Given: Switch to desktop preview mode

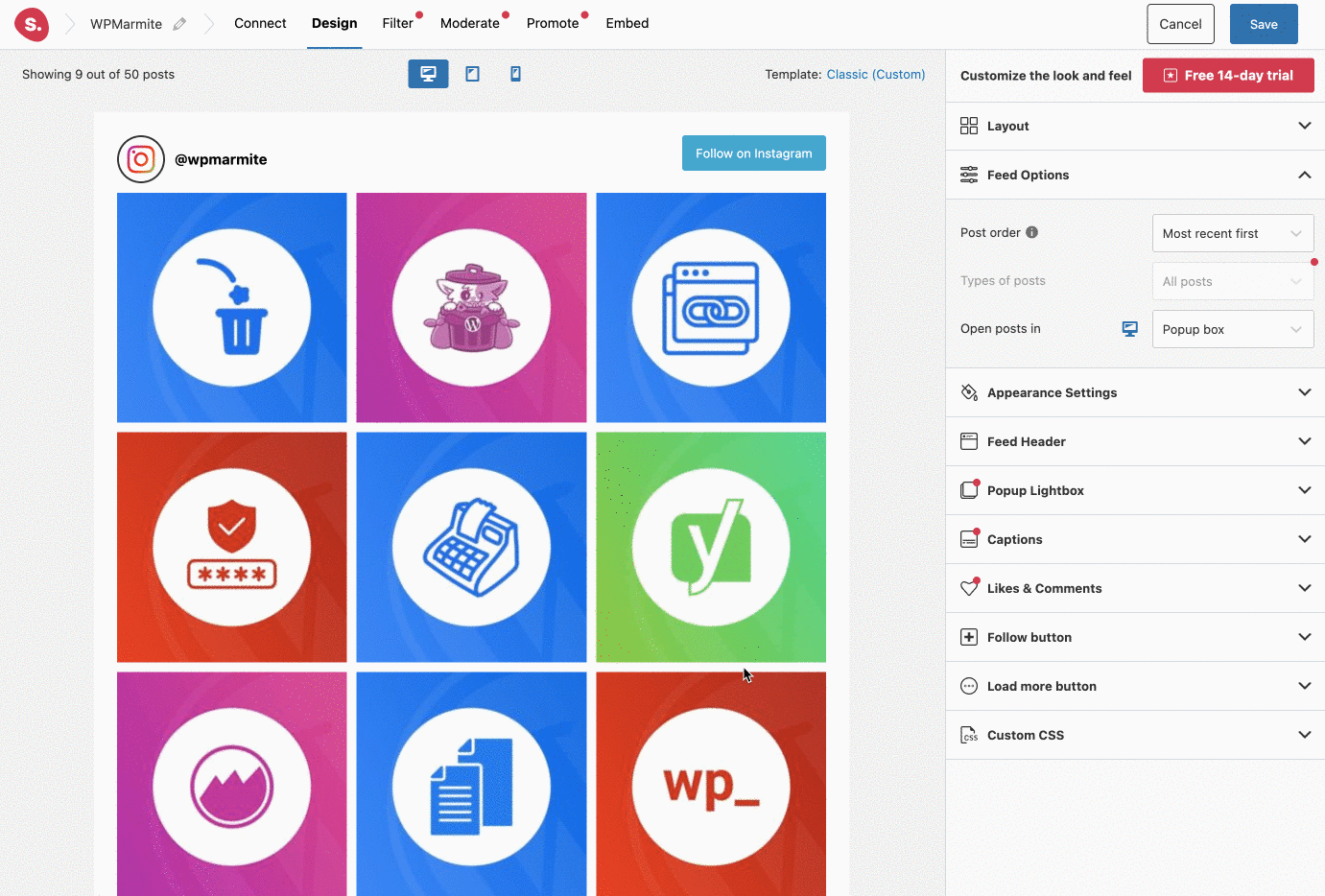Looking at the screenshot, I should point(428,74).
